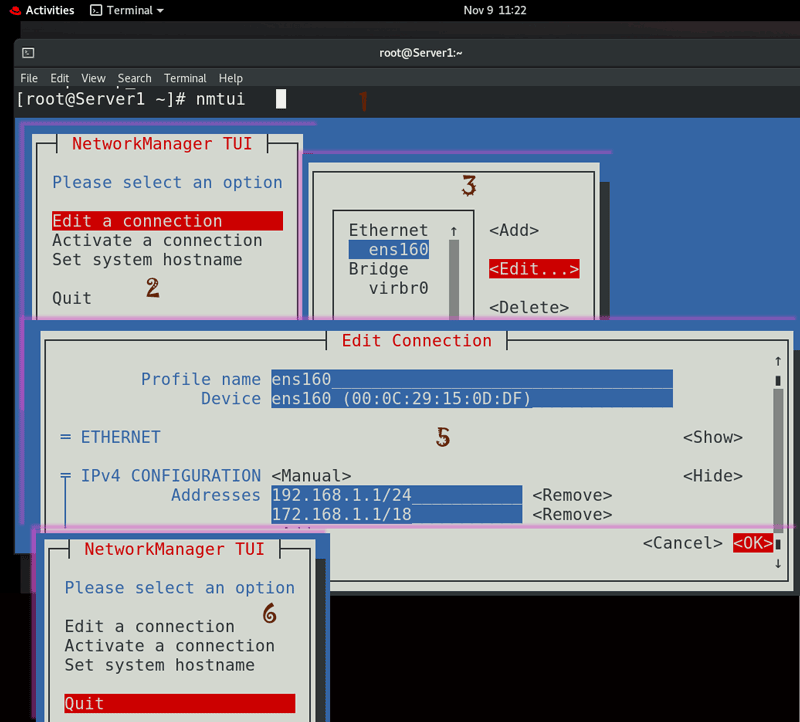Open the Search menu
The width and height of the screenshot is (800, 722).
click(x=135, y=78)
